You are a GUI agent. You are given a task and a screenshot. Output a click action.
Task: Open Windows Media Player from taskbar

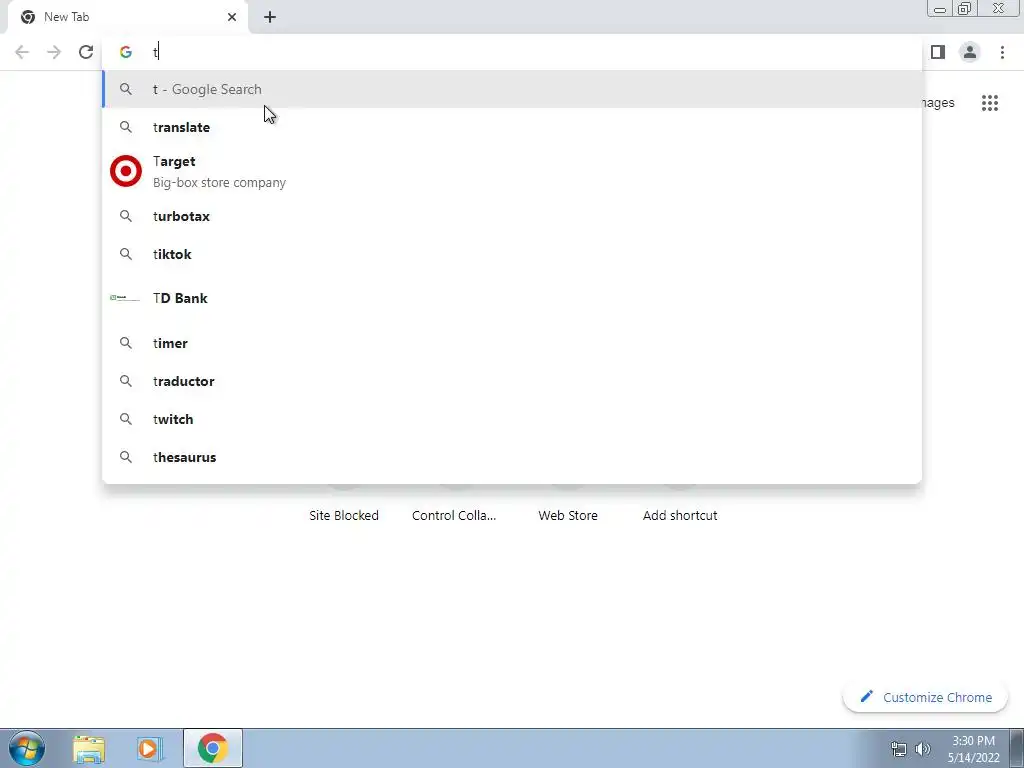(150, 748)
